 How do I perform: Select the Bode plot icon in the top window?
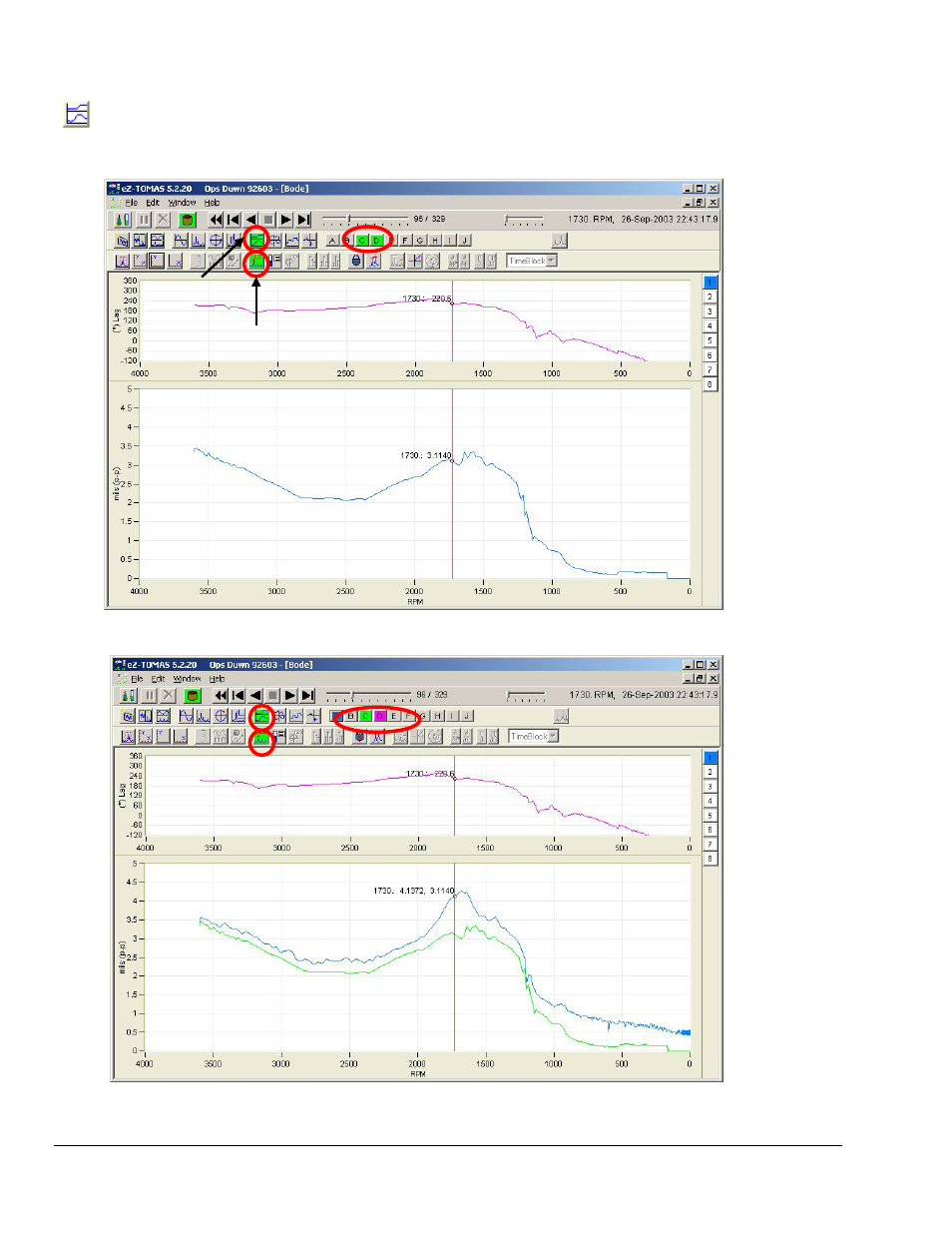(x=257, y=240)
